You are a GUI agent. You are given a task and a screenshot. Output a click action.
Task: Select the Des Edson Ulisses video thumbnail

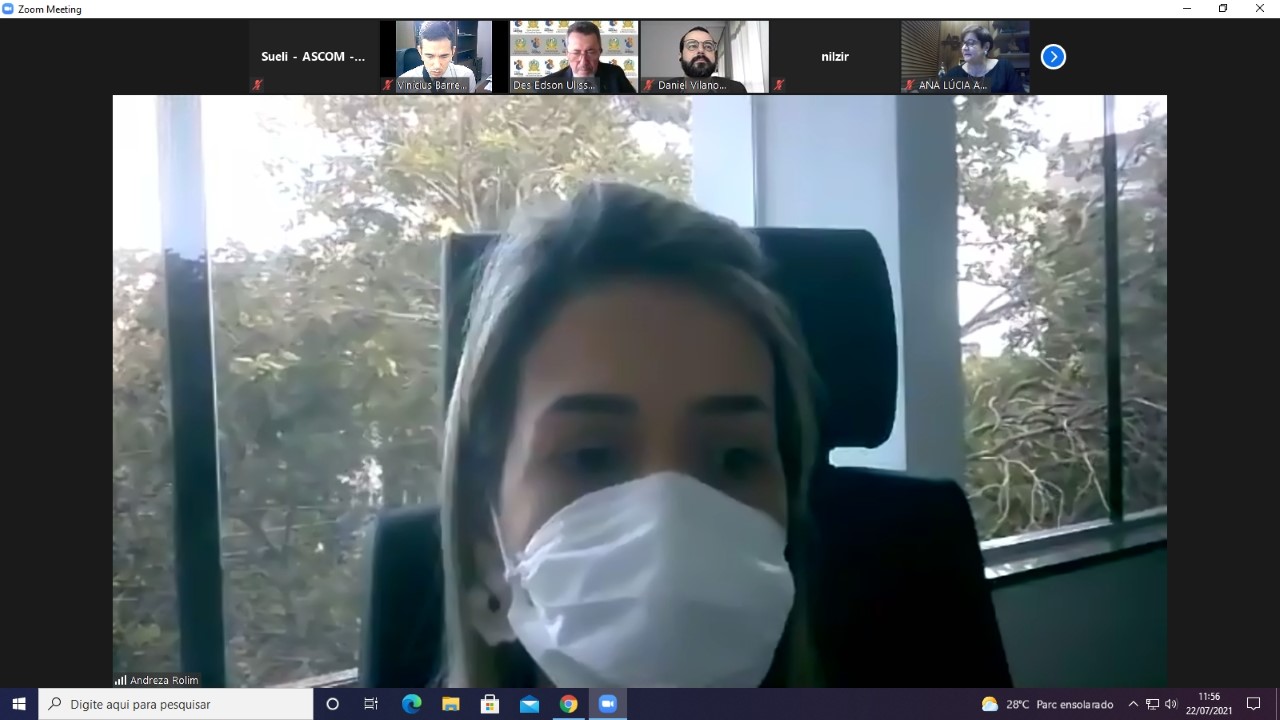(573, 57)
